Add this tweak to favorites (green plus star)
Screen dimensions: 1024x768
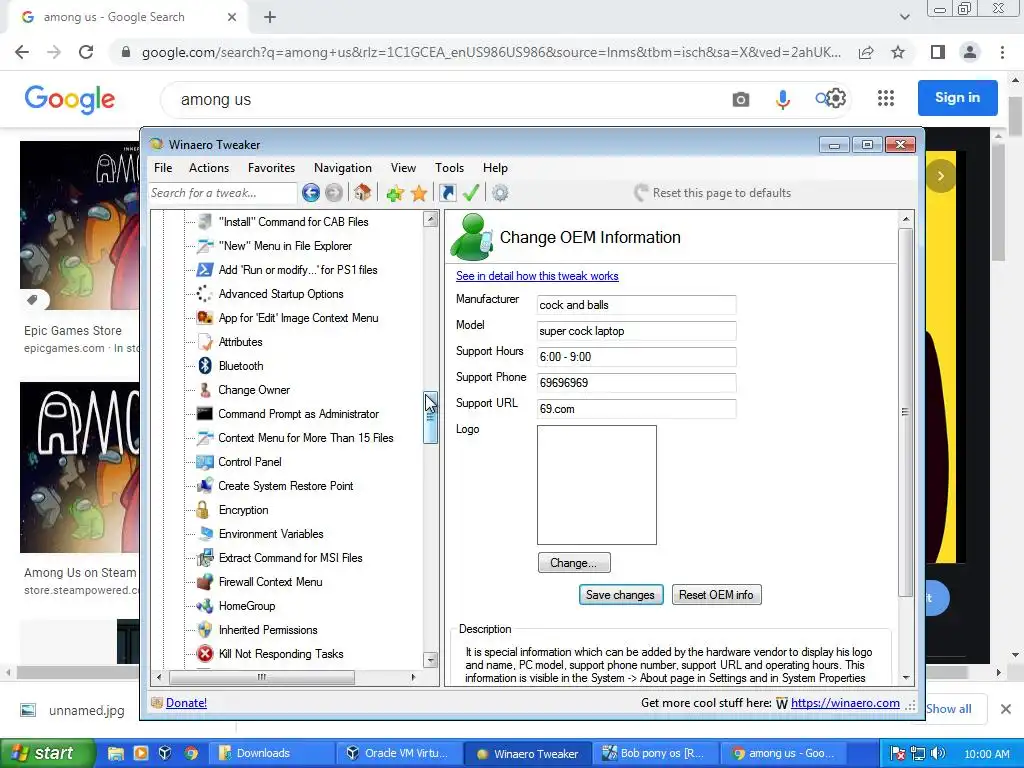394,193
